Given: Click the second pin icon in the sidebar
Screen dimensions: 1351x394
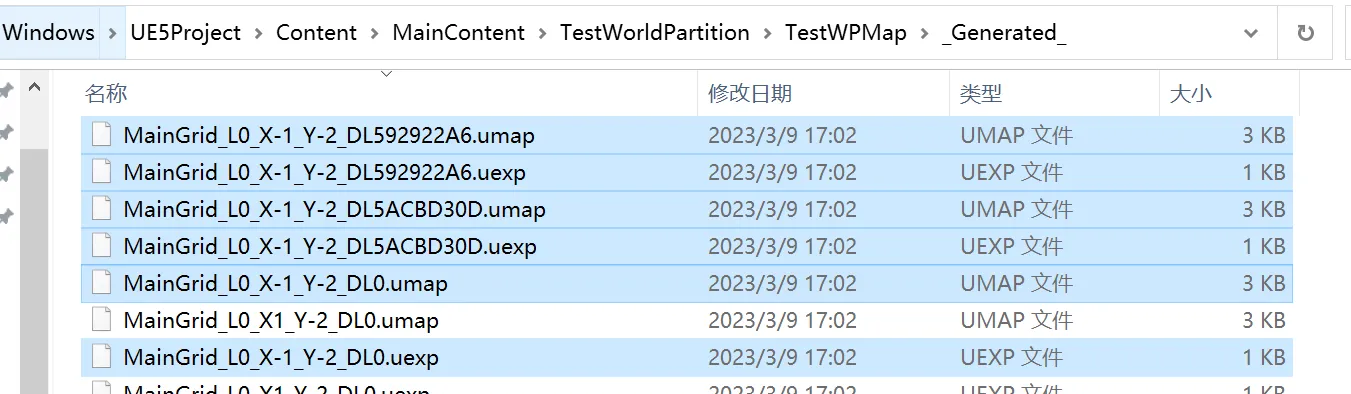Looking at the screenshot, I should [x=6, y=132].
